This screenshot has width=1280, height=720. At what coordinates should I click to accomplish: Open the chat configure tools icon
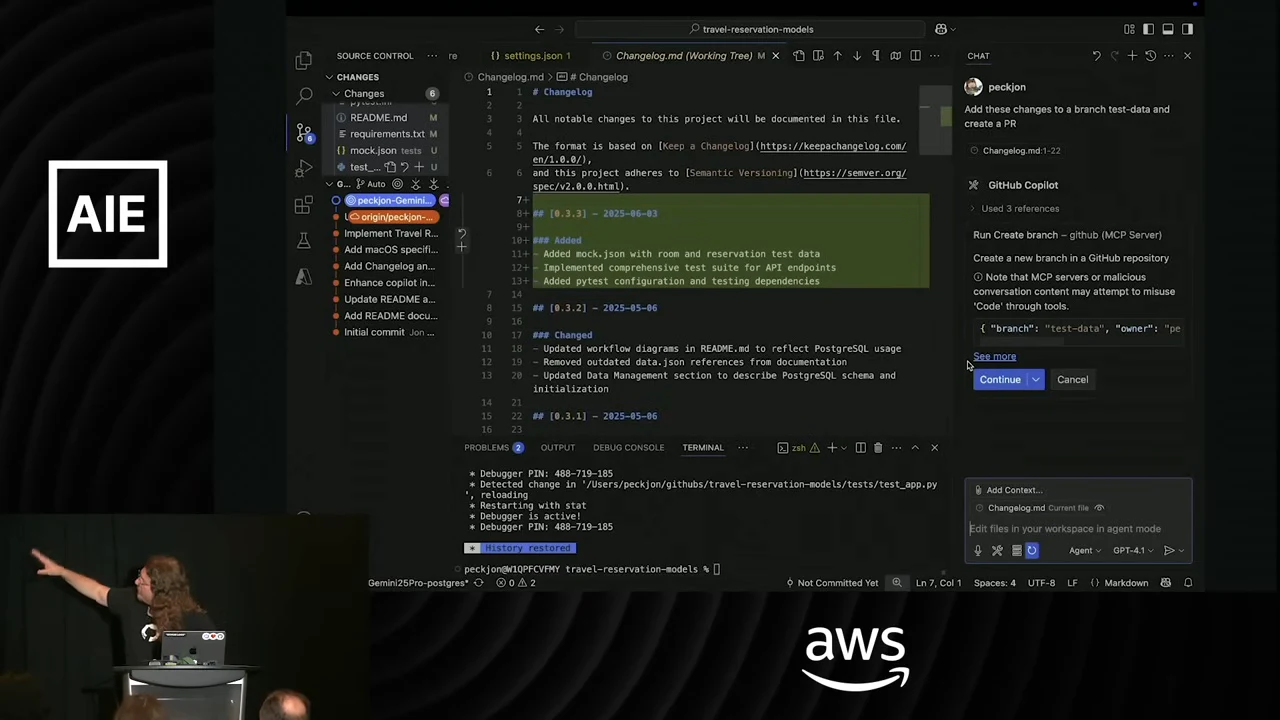(x=997, y=551)
